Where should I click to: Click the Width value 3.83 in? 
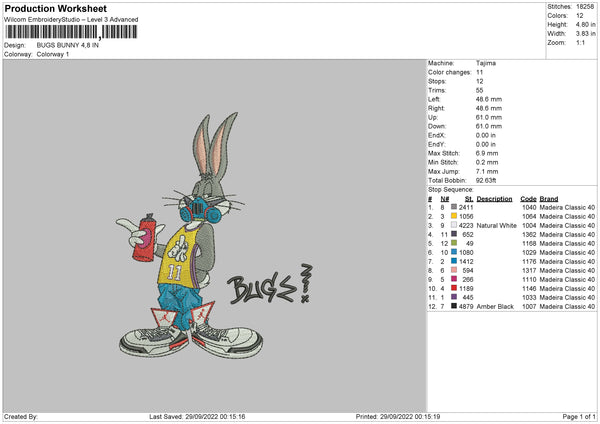tap(585, 34)
